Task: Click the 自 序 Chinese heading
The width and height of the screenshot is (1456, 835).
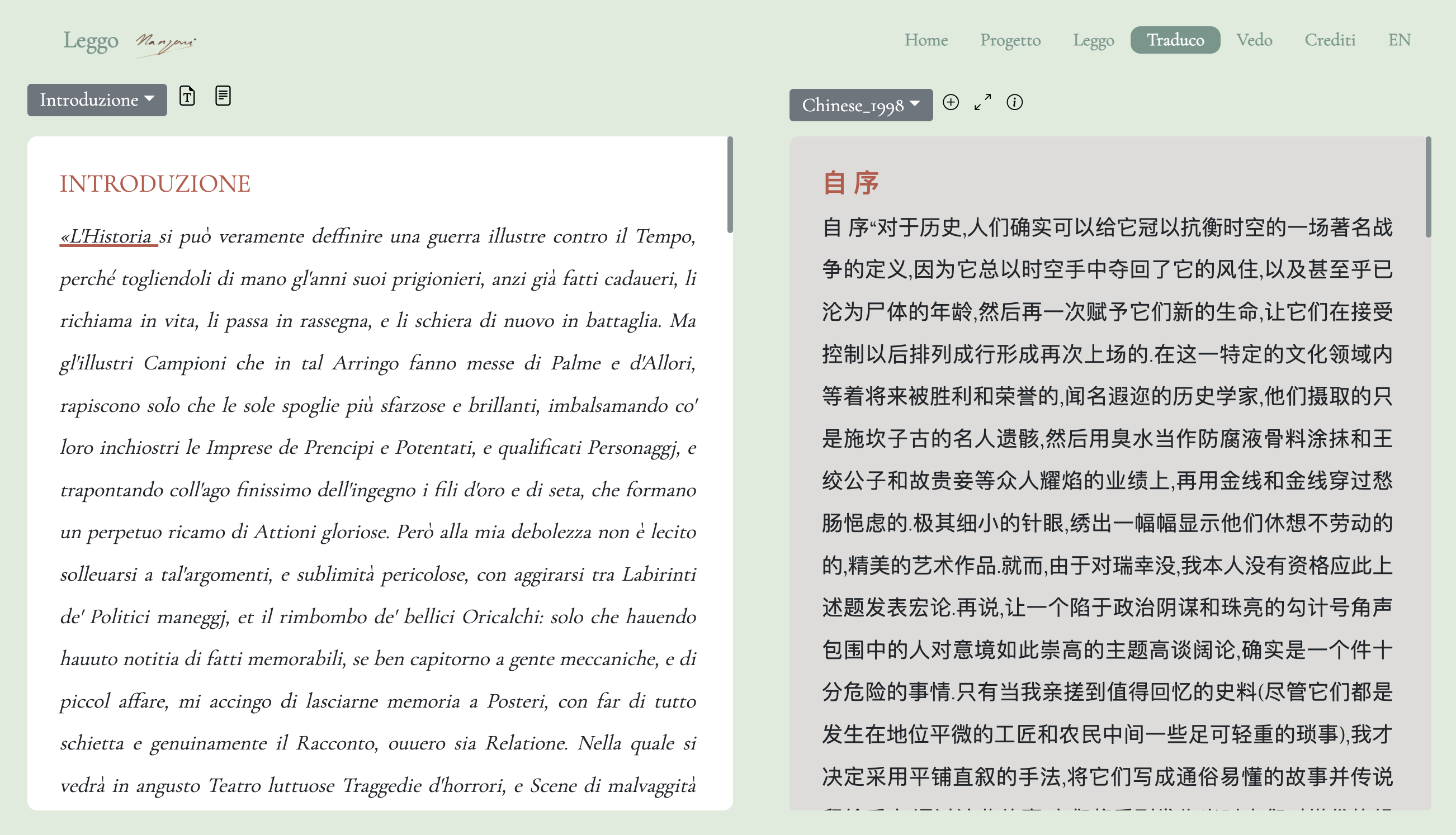Action: point(851,183)
